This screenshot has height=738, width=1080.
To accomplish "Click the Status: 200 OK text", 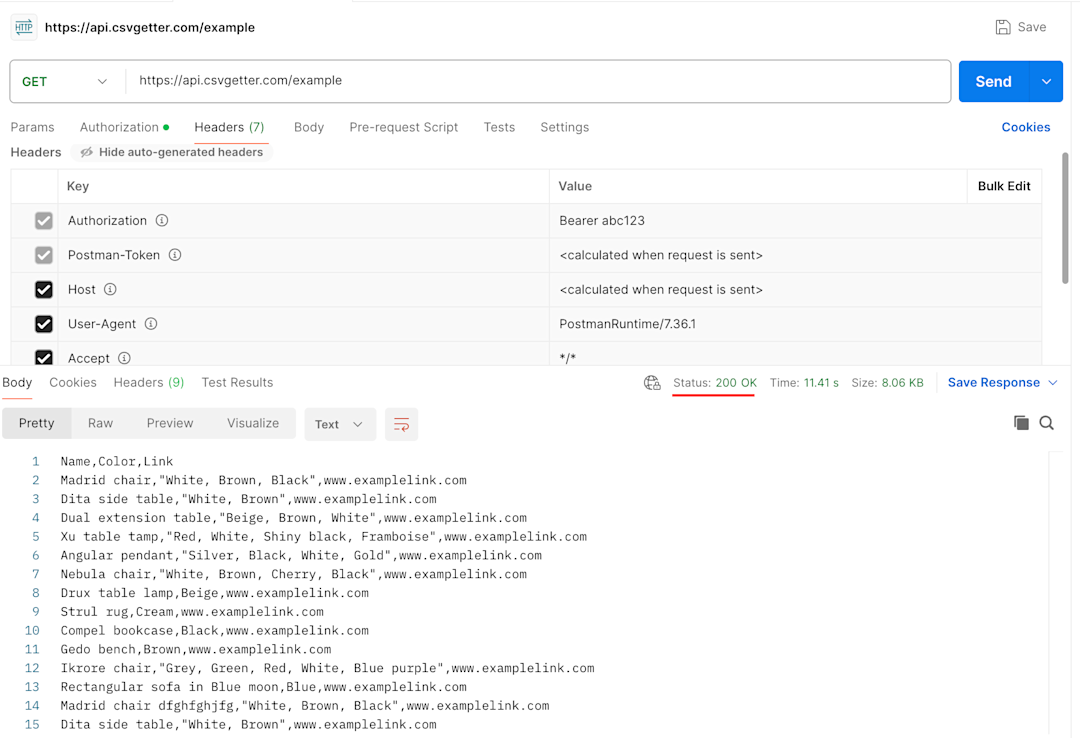I will (x=715, y=383).
